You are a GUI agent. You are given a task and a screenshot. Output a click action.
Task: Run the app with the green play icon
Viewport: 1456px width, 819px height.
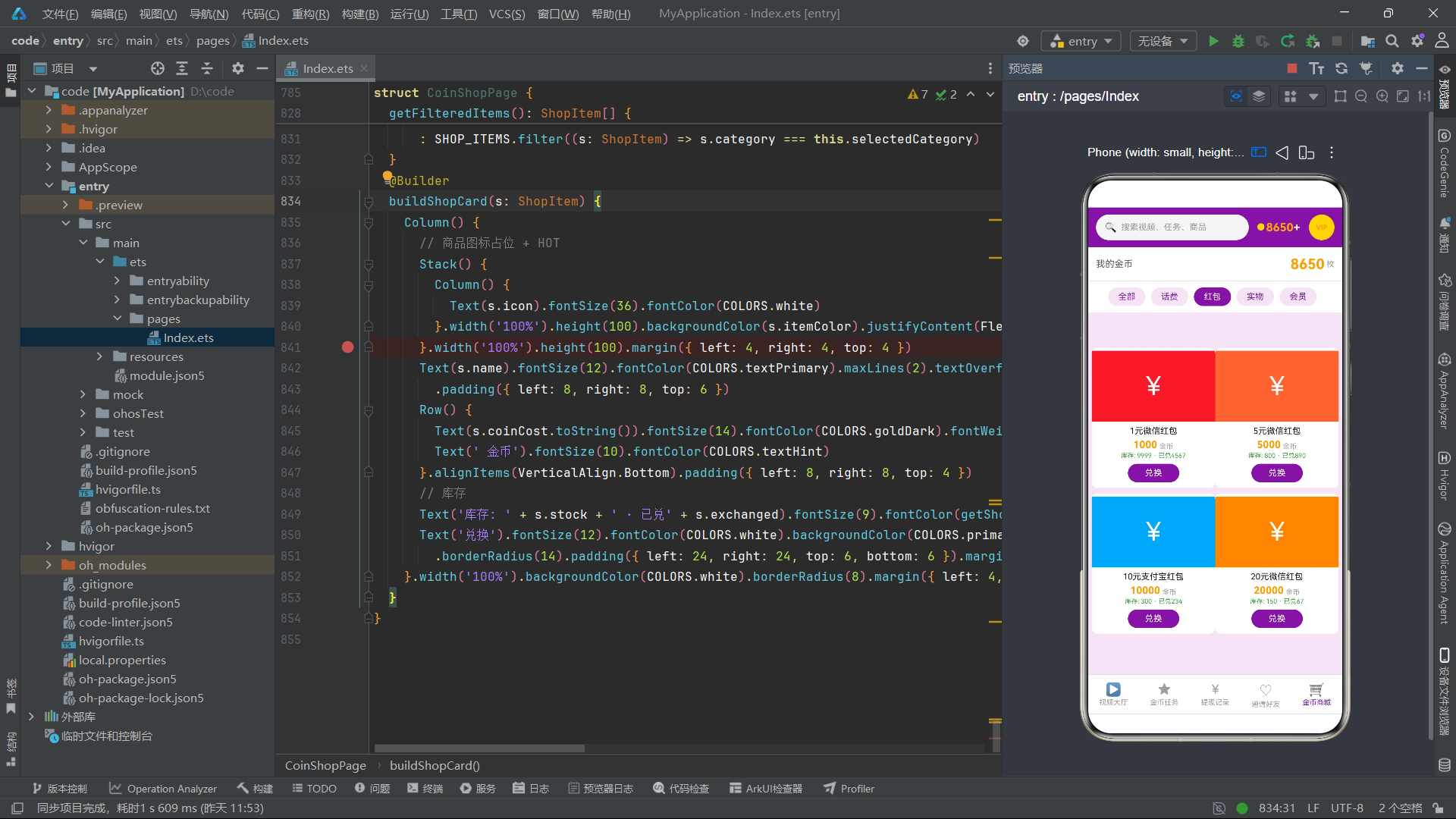(x=1213, y=41)
